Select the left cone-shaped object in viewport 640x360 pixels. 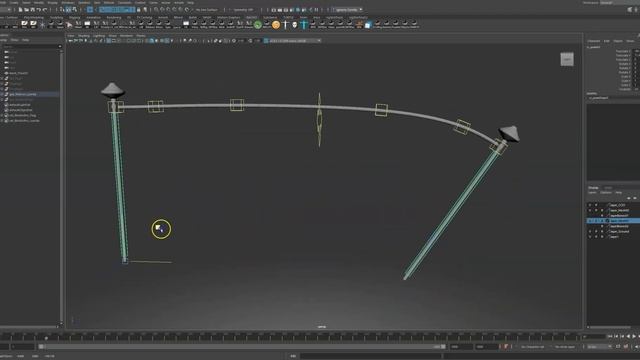113,90
